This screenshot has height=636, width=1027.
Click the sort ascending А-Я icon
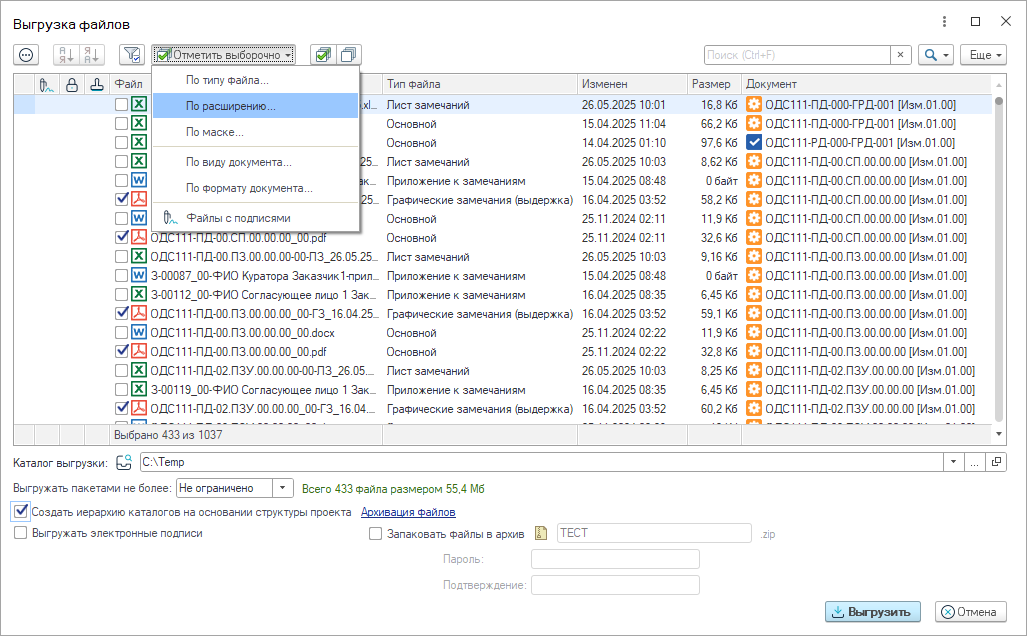65,55
